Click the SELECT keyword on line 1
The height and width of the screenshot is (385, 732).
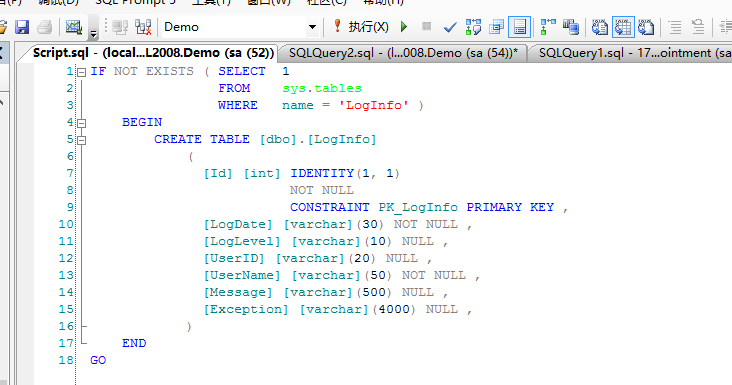[x=242, y=71]
